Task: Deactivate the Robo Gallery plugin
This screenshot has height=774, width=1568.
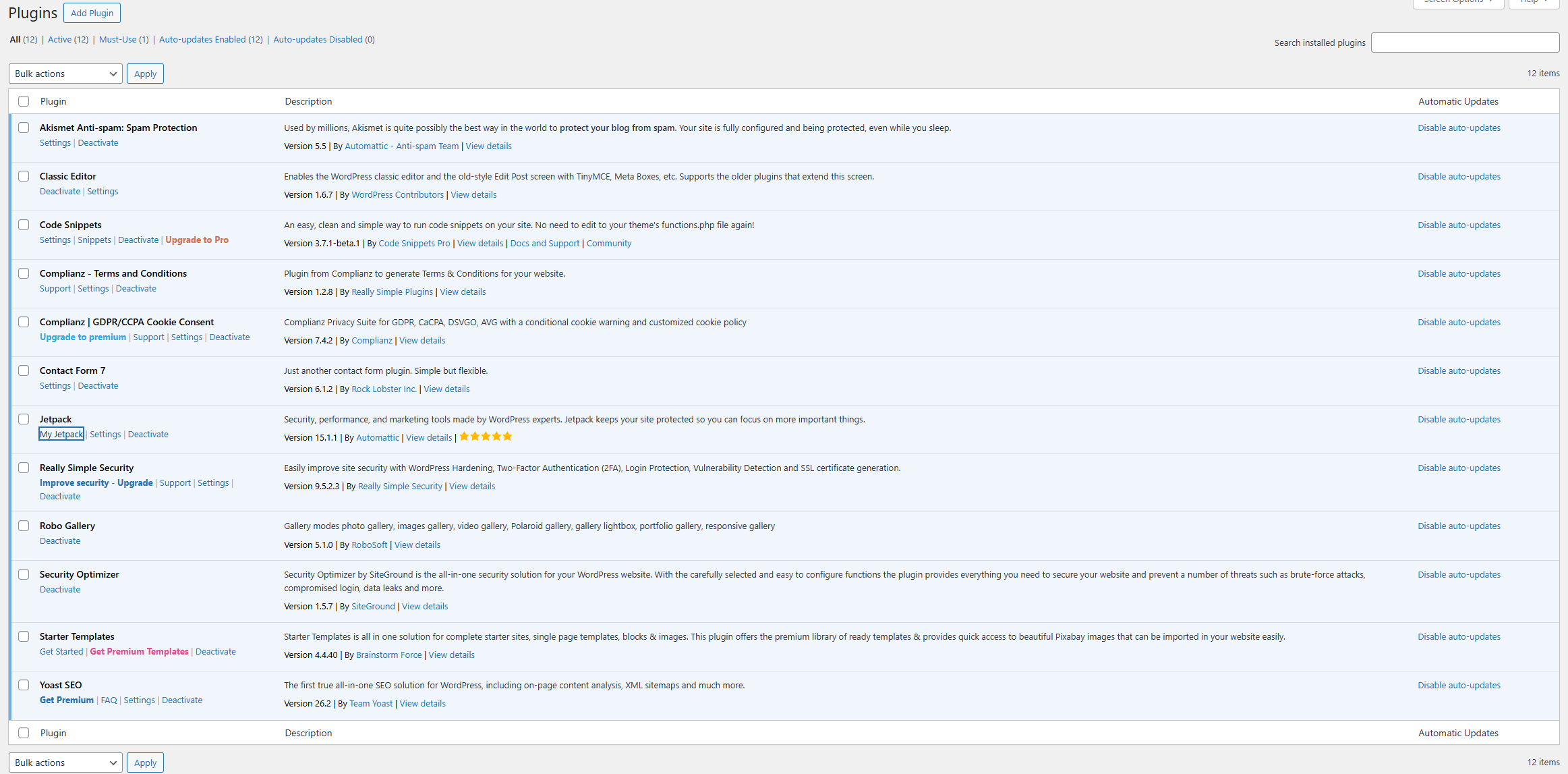Action: 60,541
